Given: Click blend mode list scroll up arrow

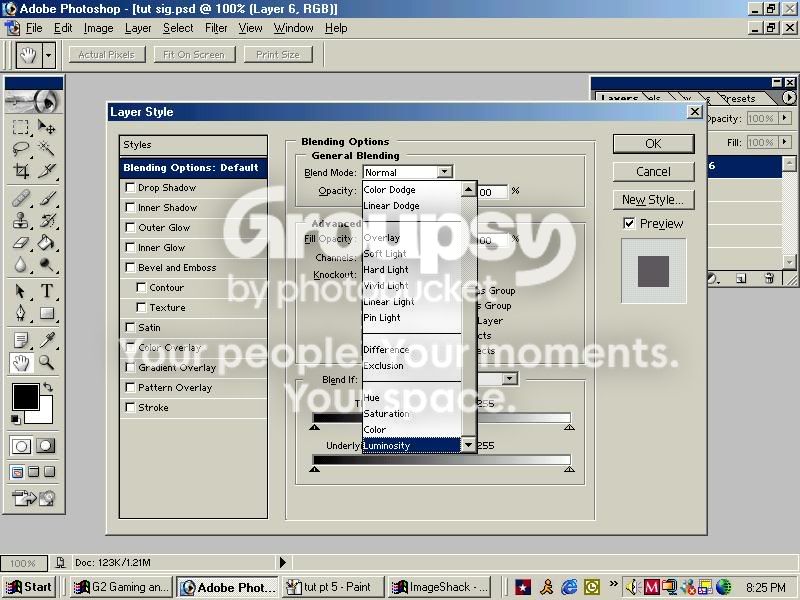Looking at the screenshot, I should pos(468,189).
